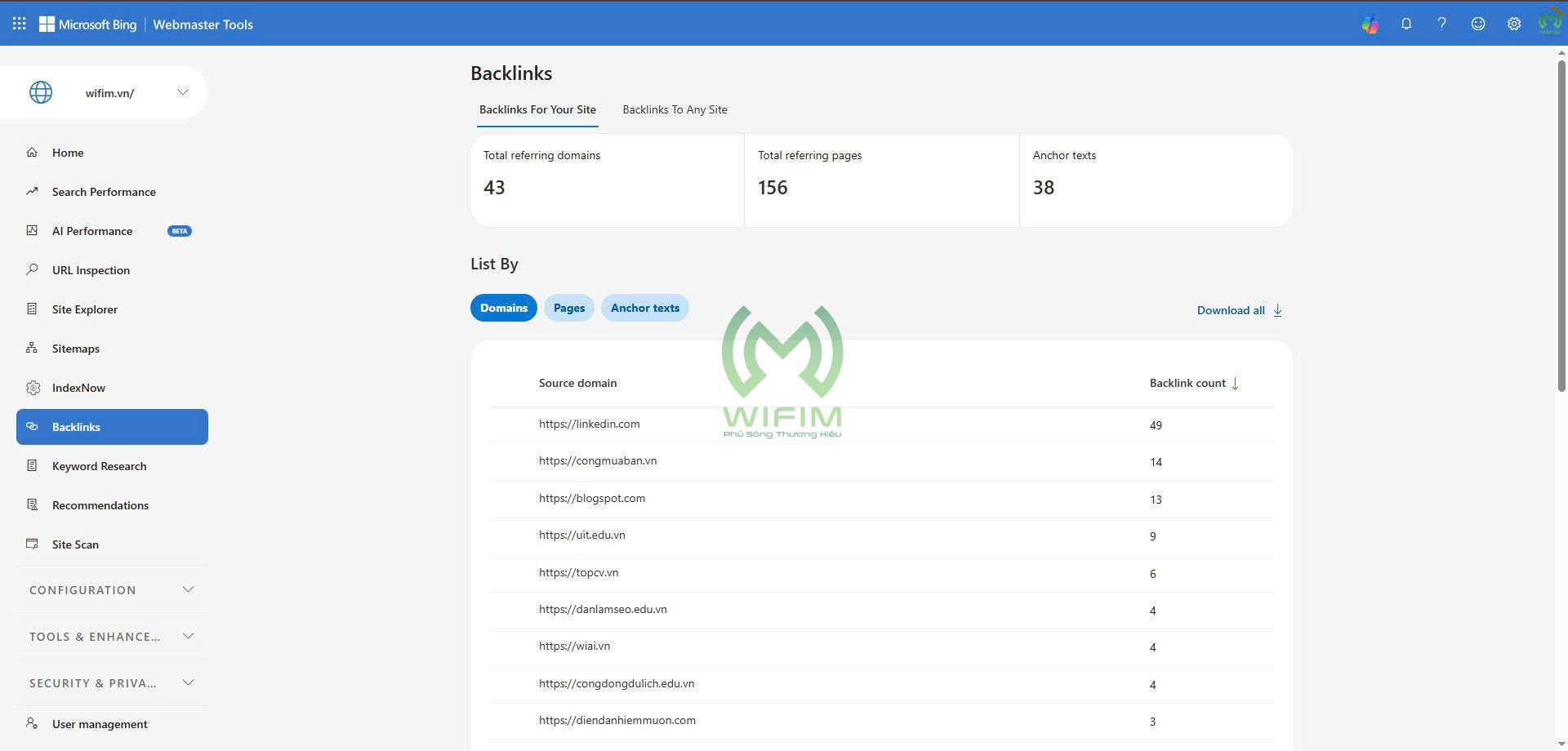The width and height of the screenshot is (1568, 751).
Task: Click the Site Scan icon
Action: point(32,544)
